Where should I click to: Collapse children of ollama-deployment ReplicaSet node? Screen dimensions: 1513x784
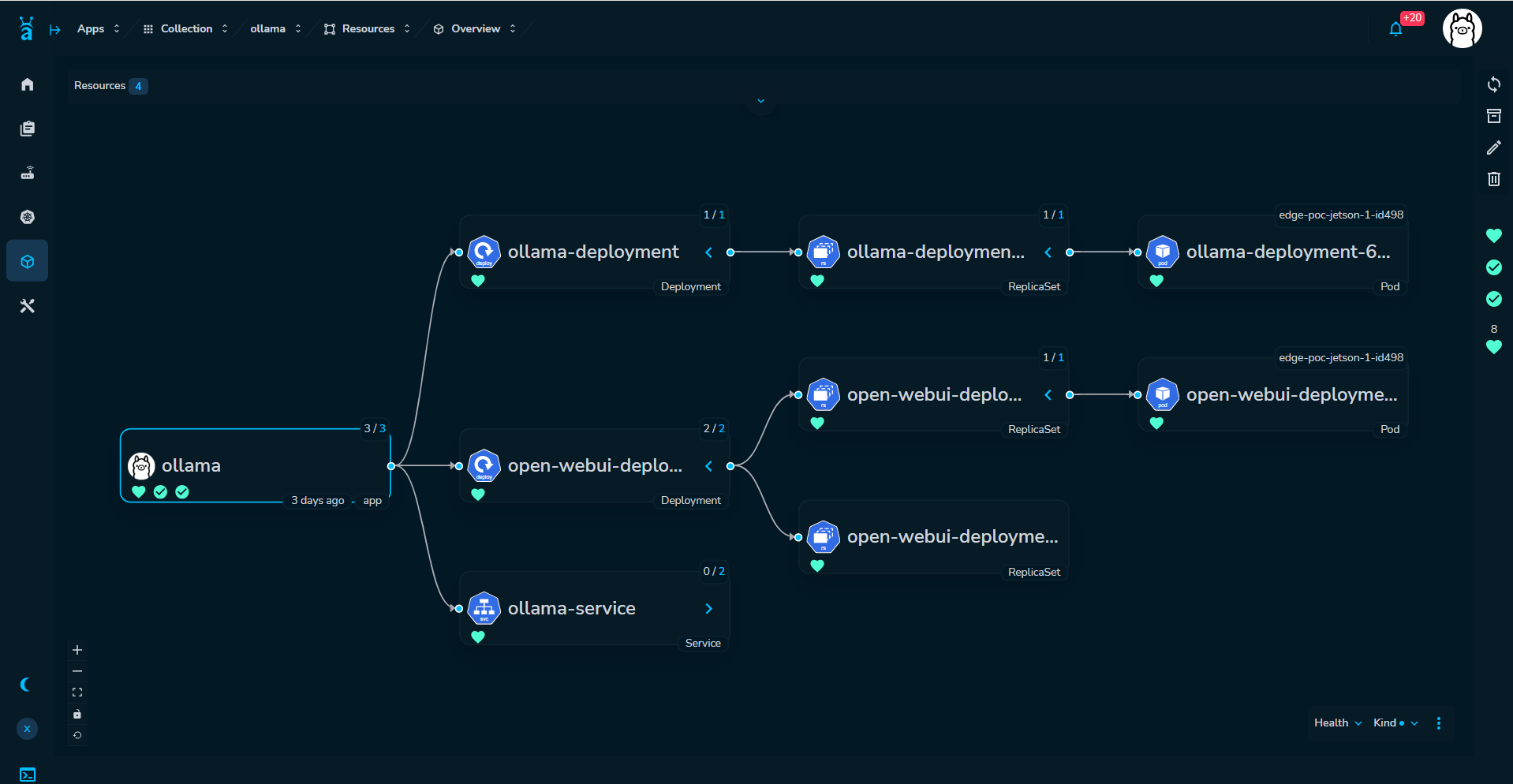(1048, 252)
